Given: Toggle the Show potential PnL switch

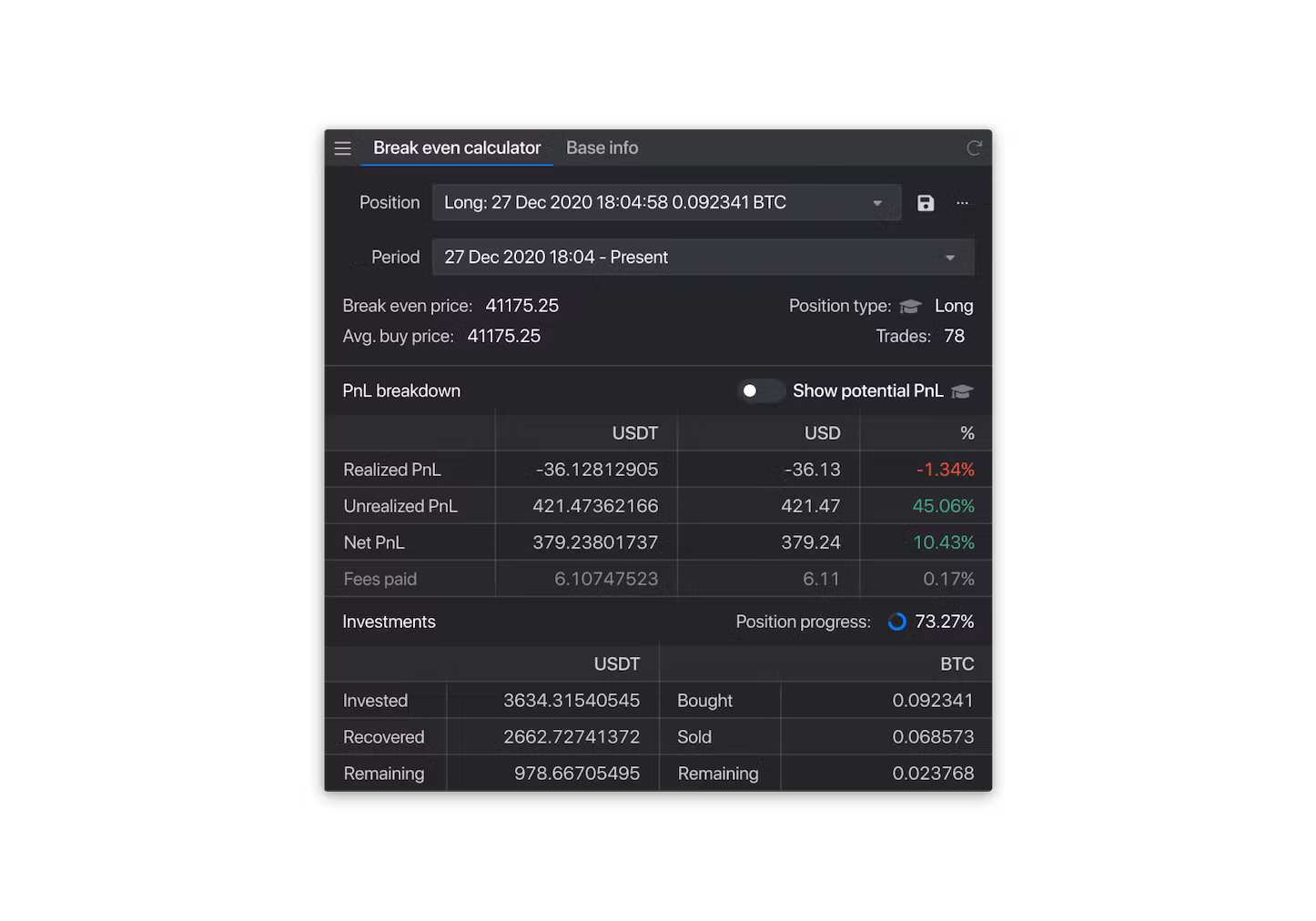Looking at the screenshot, I should [761, 391].
